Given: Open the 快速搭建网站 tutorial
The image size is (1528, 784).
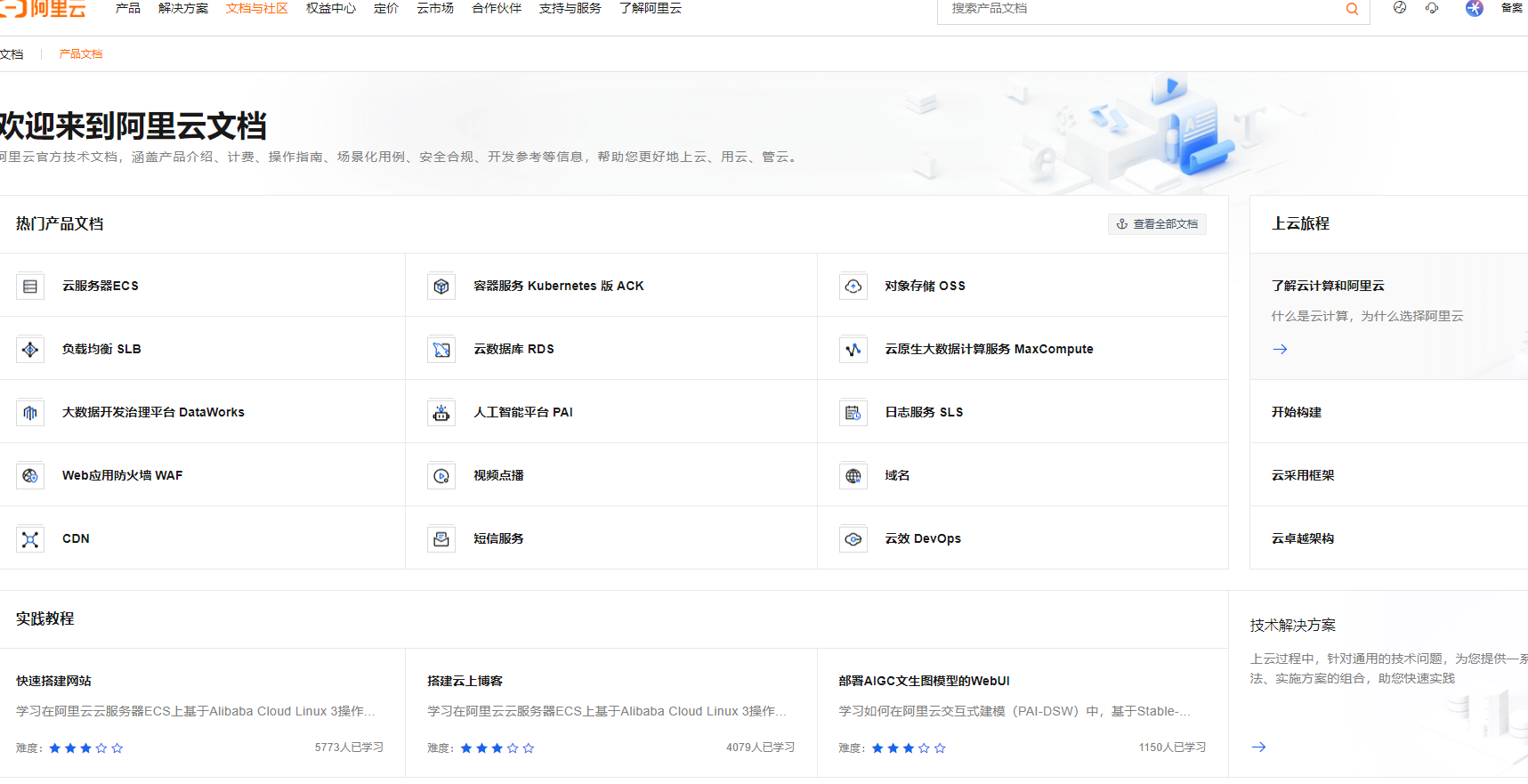Looking at the screenshot, I should pyautogui.click(x=53, y=681).
